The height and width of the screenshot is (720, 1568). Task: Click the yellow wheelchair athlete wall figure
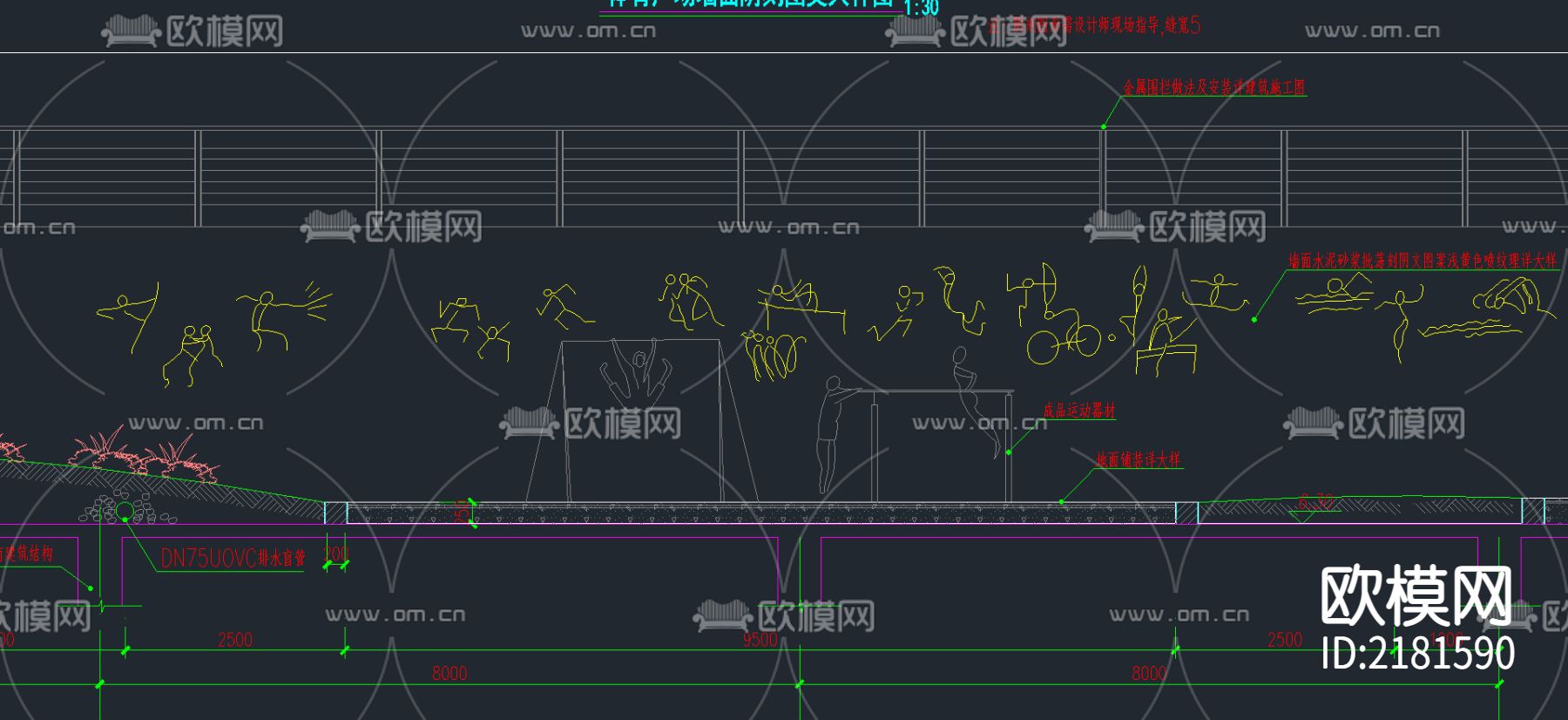click(x=1064, y=337)
